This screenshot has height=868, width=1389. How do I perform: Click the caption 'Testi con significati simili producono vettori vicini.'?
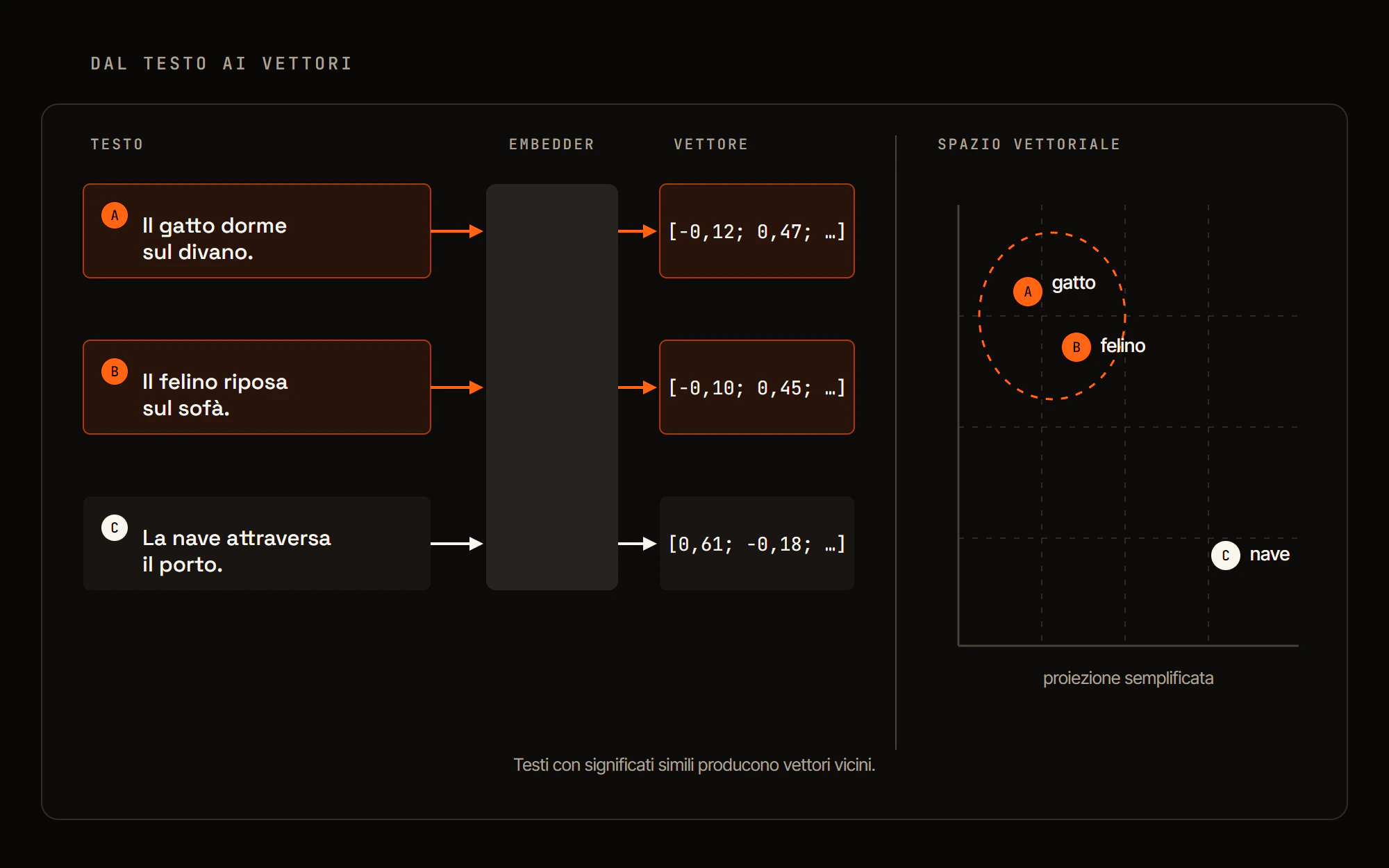(x=694, y=765)
